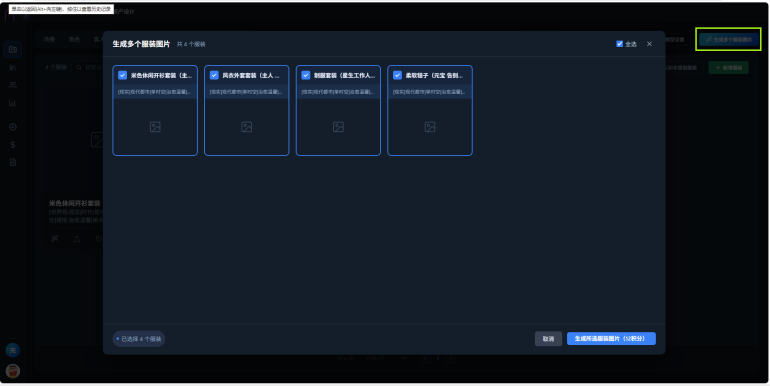The width and height of the screenshot is (770, 386).
Task: Open the folder icon in left sidebar
Action: pyautogui.click(x=13, y=50)
